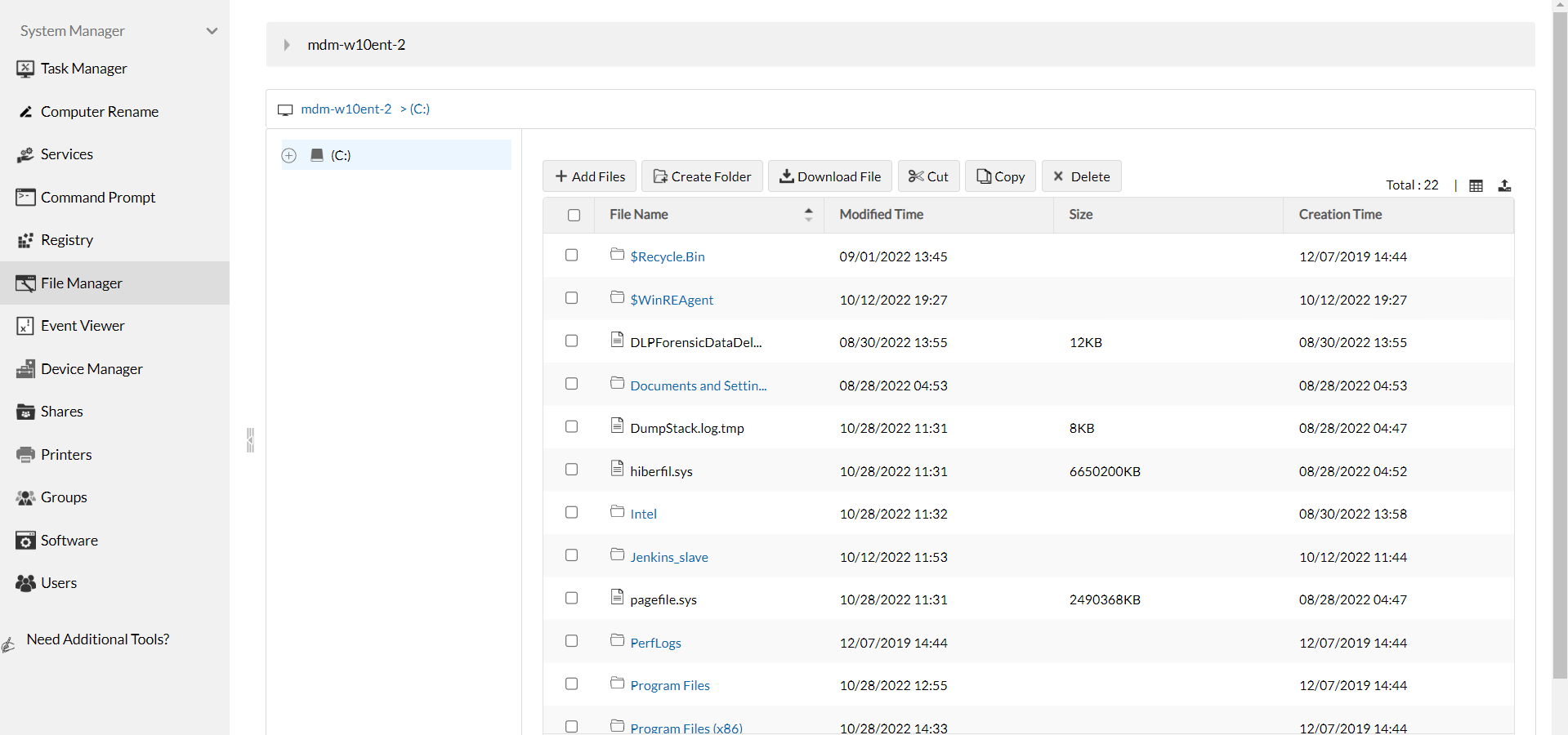Click the Software sidebar icon
Screen dimensions: 1568x735
point(25,541)
